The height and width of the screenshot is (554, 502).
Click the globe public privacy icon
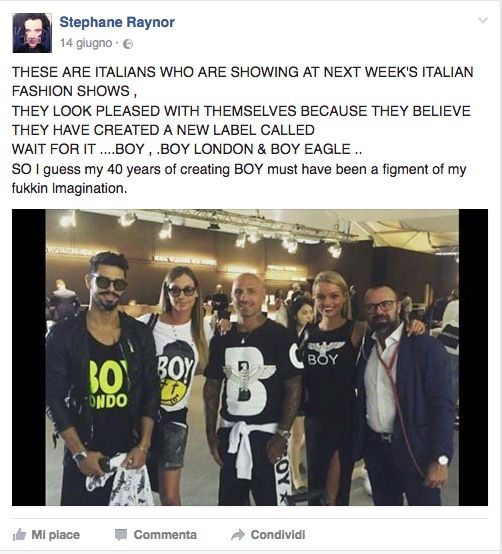pyautogui.click(x=128, y=44)
